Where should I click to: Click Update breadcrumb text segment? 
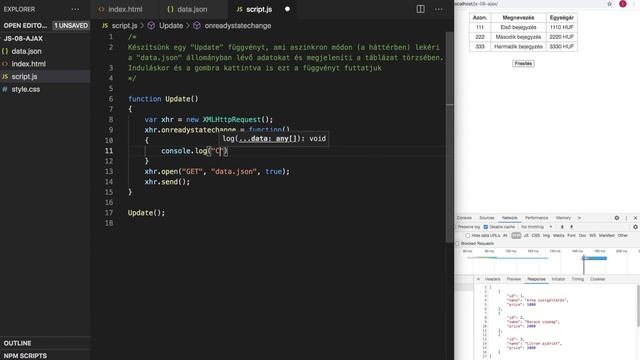[x=171, y=26]
